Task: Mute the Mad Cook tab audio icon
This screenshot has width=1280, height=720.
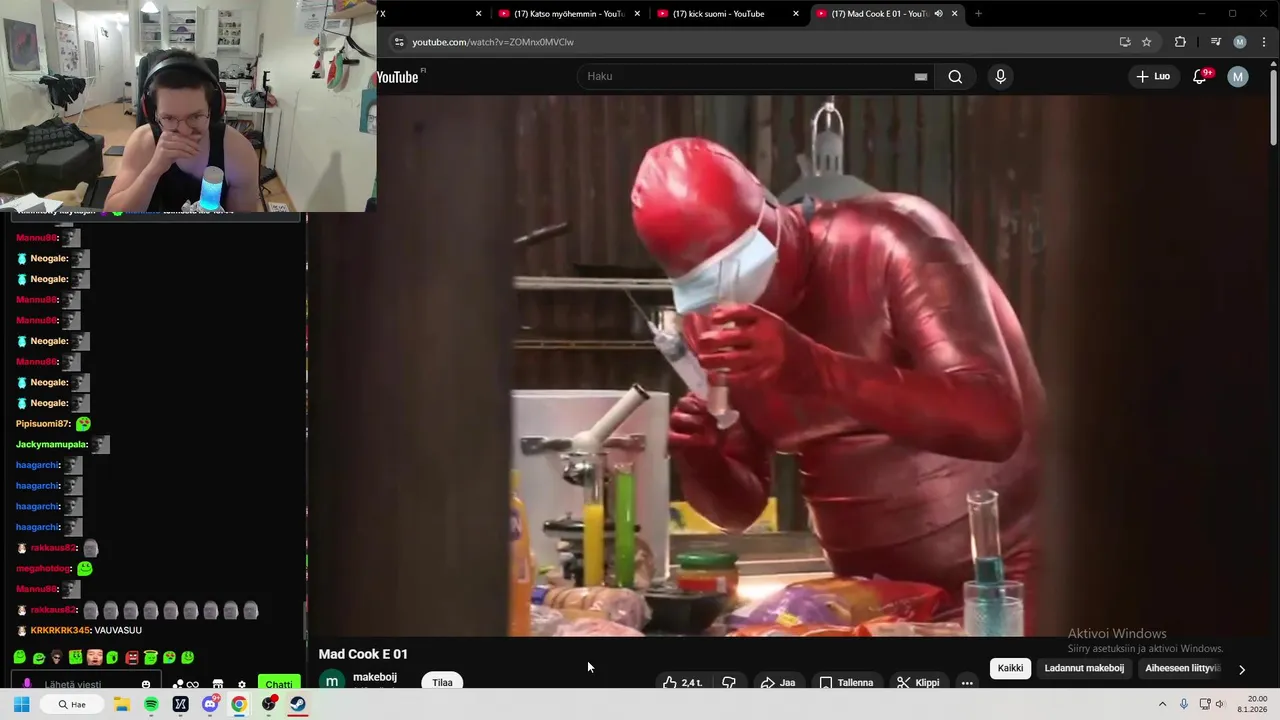Action: (x=938, y=14)
